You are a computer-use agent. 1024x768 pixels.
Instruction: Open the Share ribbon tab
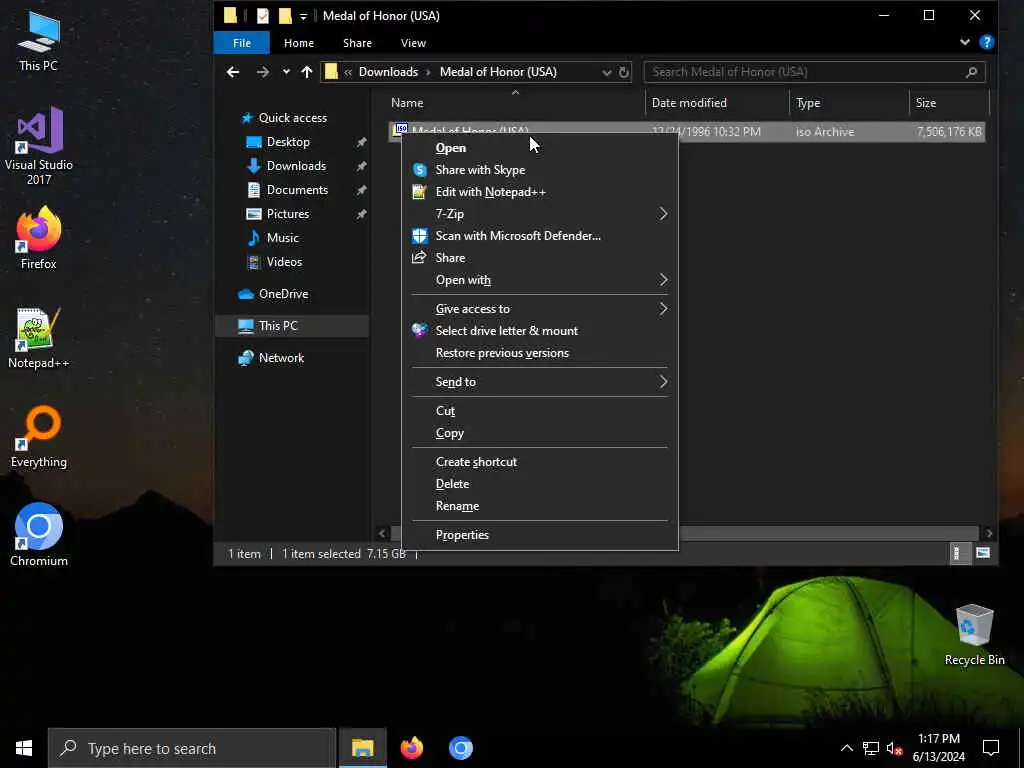[357, 43]
